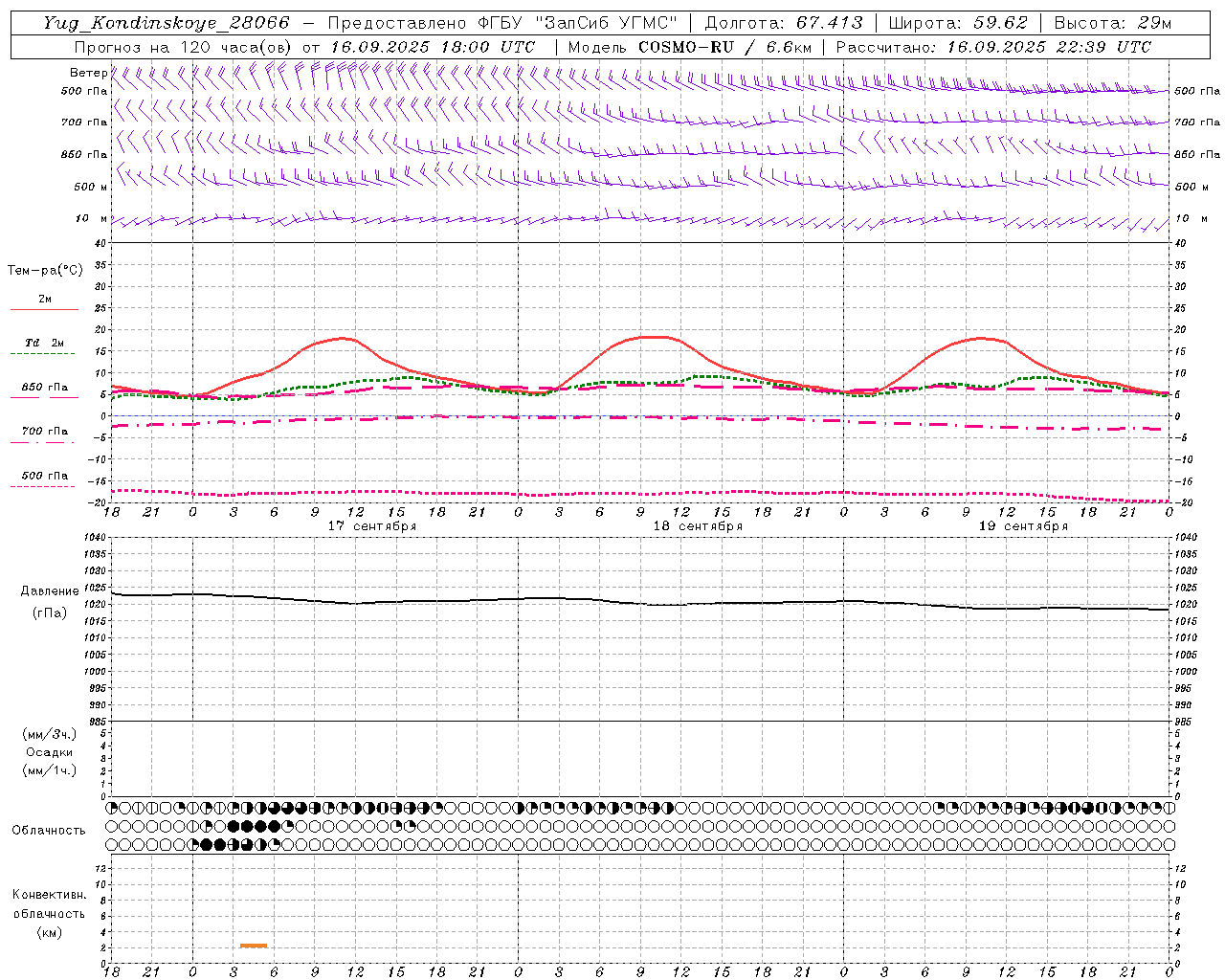Image resolution: width=1225 pixels, height=980 pixels.
Task: Click the longitude value Долгота: 67.413
Action: coord(784,23)
